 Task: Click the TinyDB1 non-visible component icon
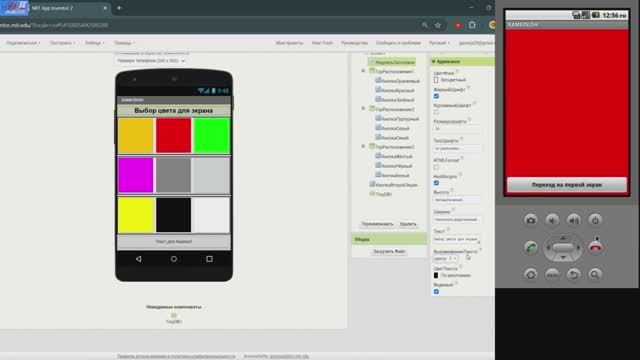pos(173,315)
